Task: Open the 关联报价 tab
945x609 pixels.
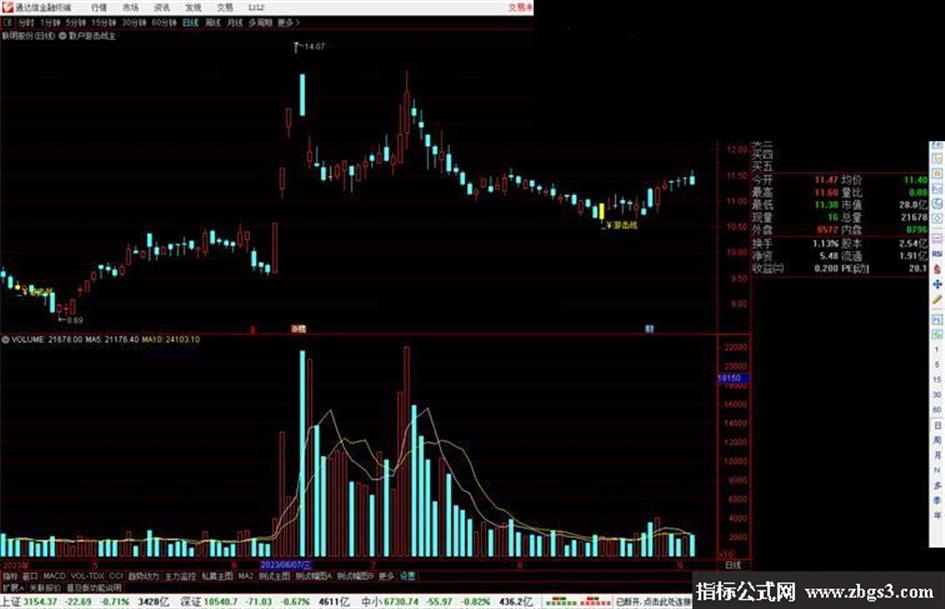Action: coord(45,587)
